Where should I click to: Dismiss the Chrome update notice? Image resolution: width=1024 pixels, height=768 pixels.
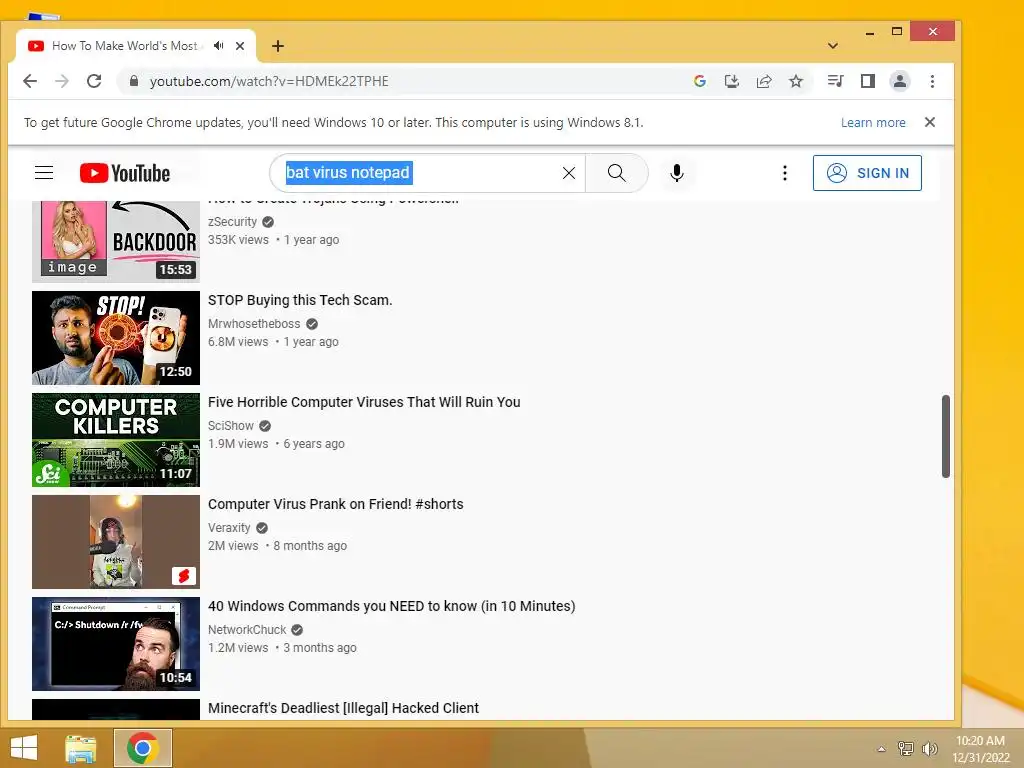coord(929,122)
